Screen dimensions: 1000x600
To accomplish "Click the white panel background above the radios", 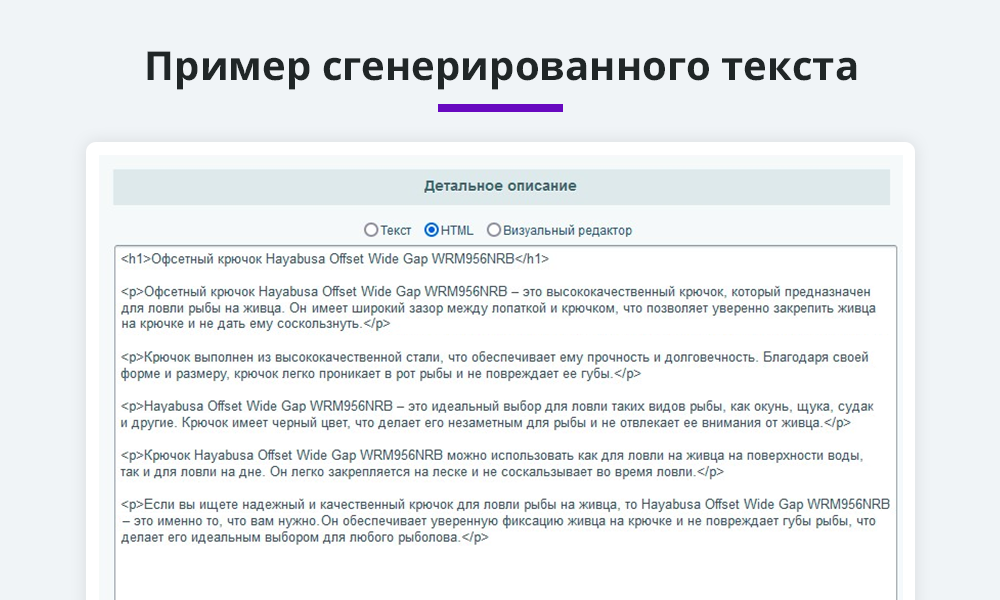I will click(x=500, y=210).
